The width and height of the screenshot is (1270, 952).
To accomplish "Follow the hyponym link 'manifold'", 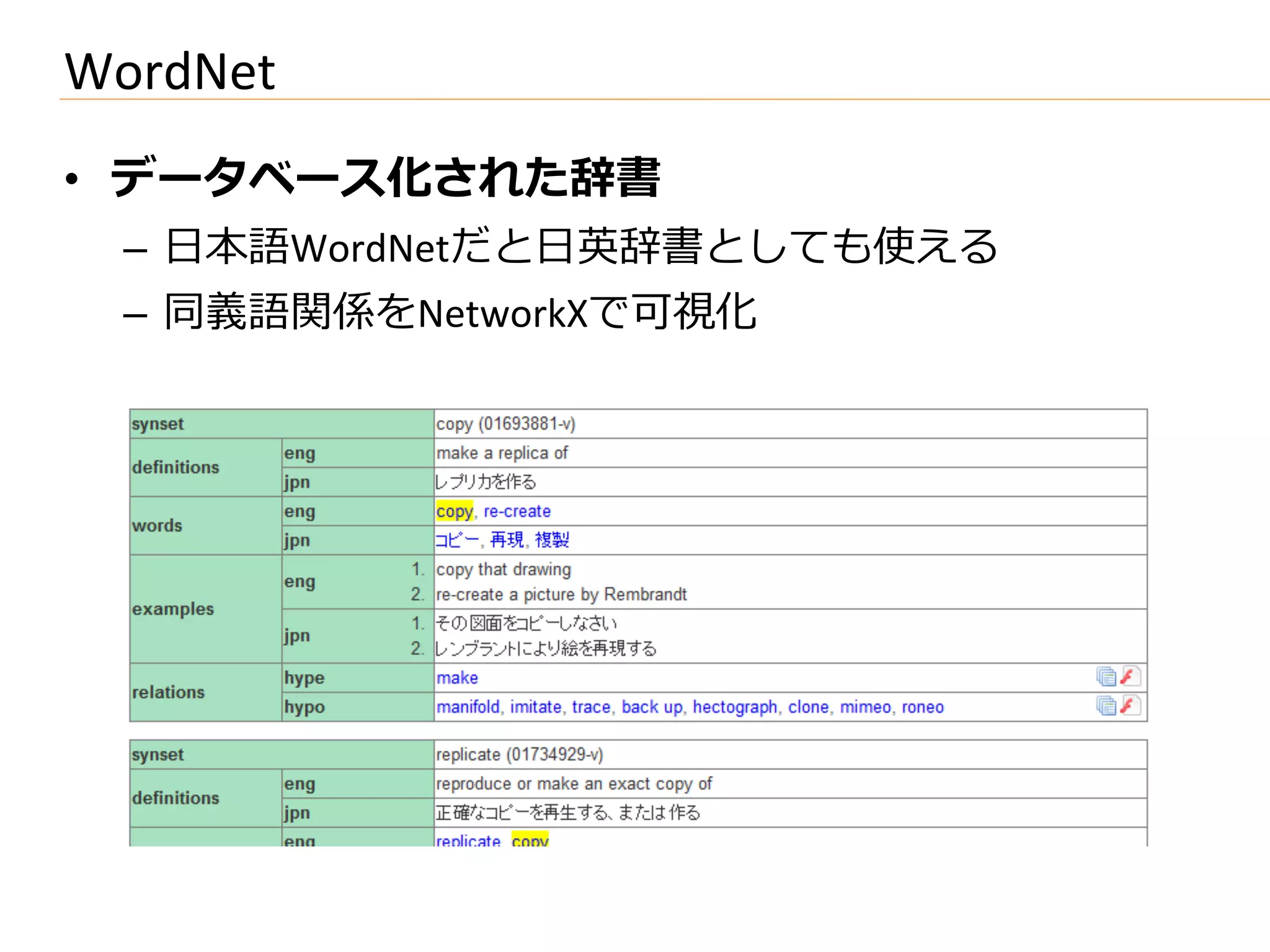I will click(468, 707).
